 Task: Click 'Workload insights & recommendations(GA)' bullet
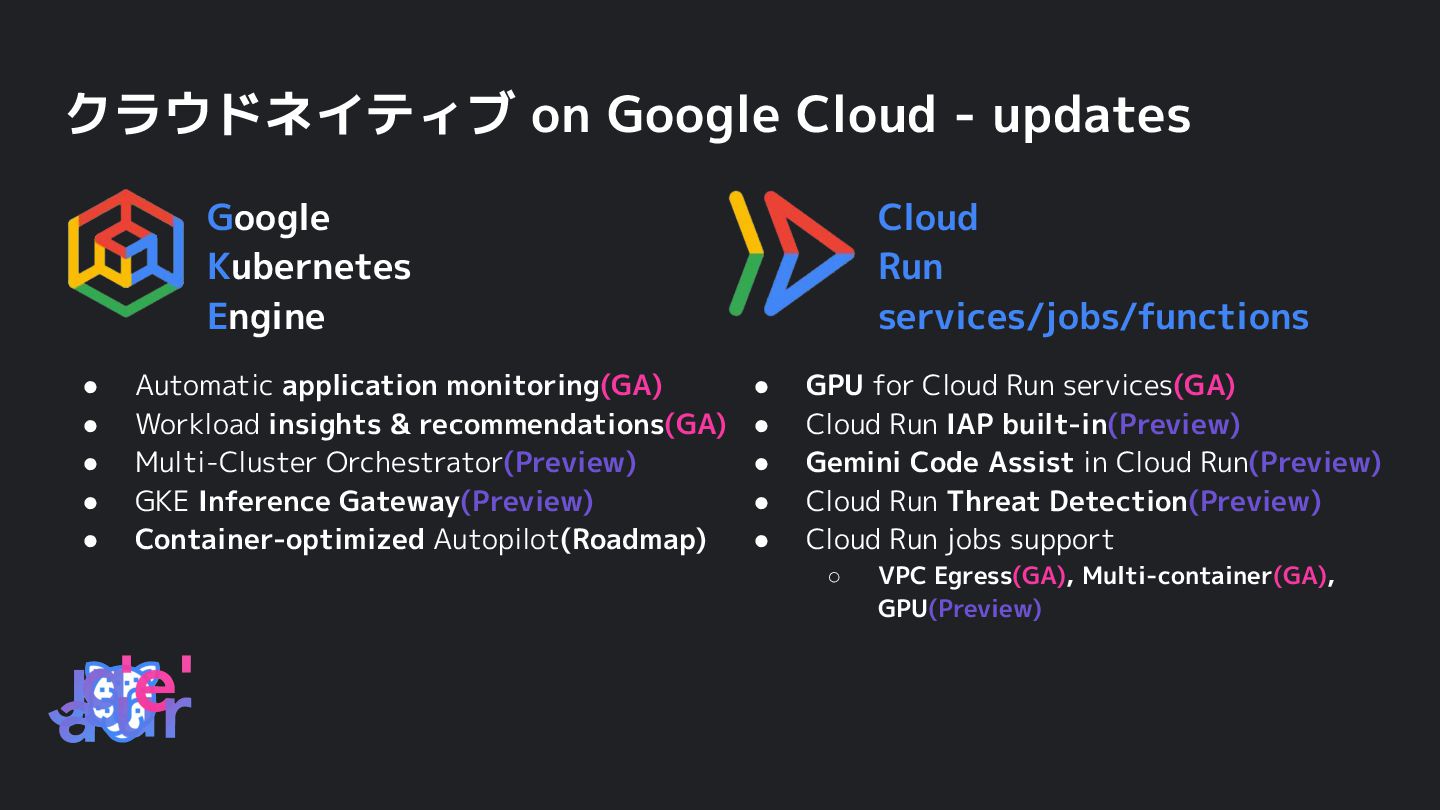(x=431, y=424)
